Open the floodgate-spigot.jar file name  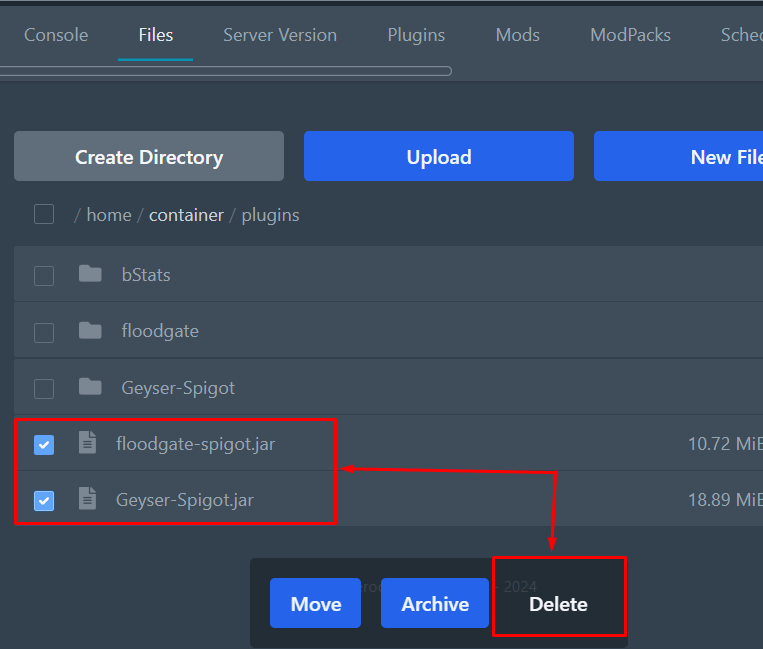click(196, 444)
